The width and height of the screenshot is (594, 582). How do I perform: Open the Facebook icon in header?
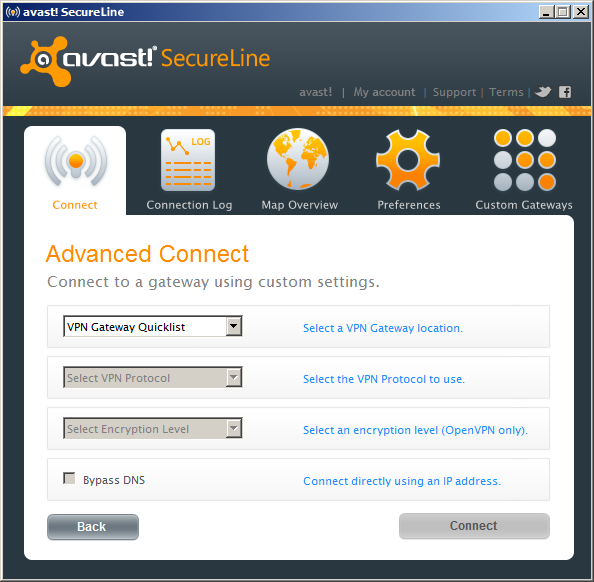[x=565, y=92]
